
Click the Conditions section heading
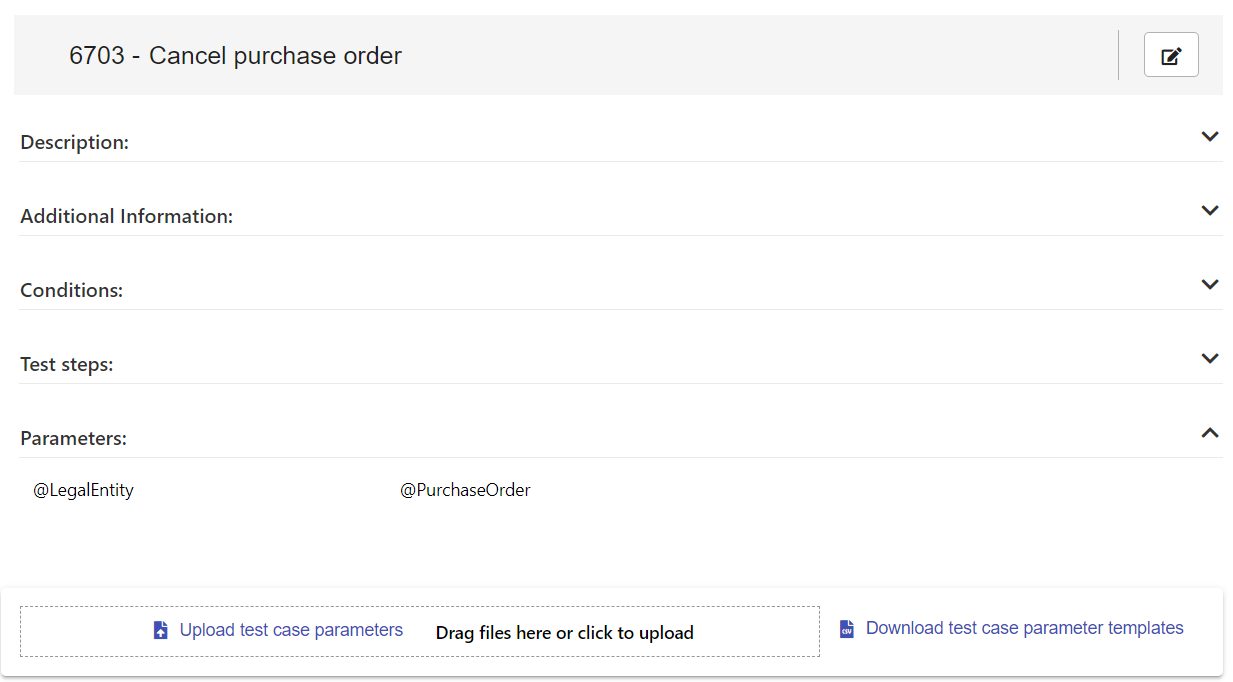(72, 291)
